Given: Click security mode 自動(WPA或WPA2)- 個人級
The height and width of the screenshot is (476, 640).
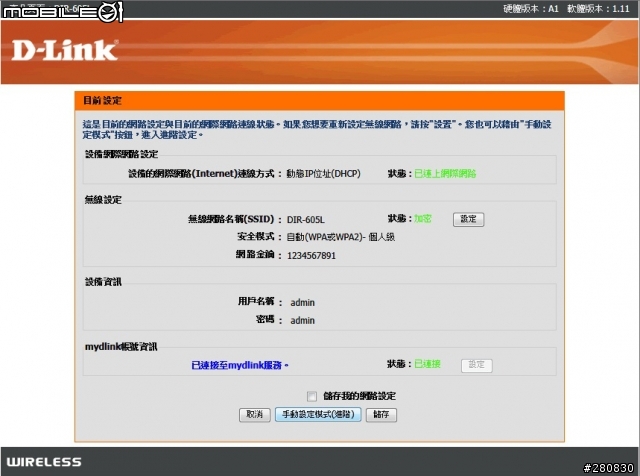Looking at the screenshot, I should click(341, 237).
